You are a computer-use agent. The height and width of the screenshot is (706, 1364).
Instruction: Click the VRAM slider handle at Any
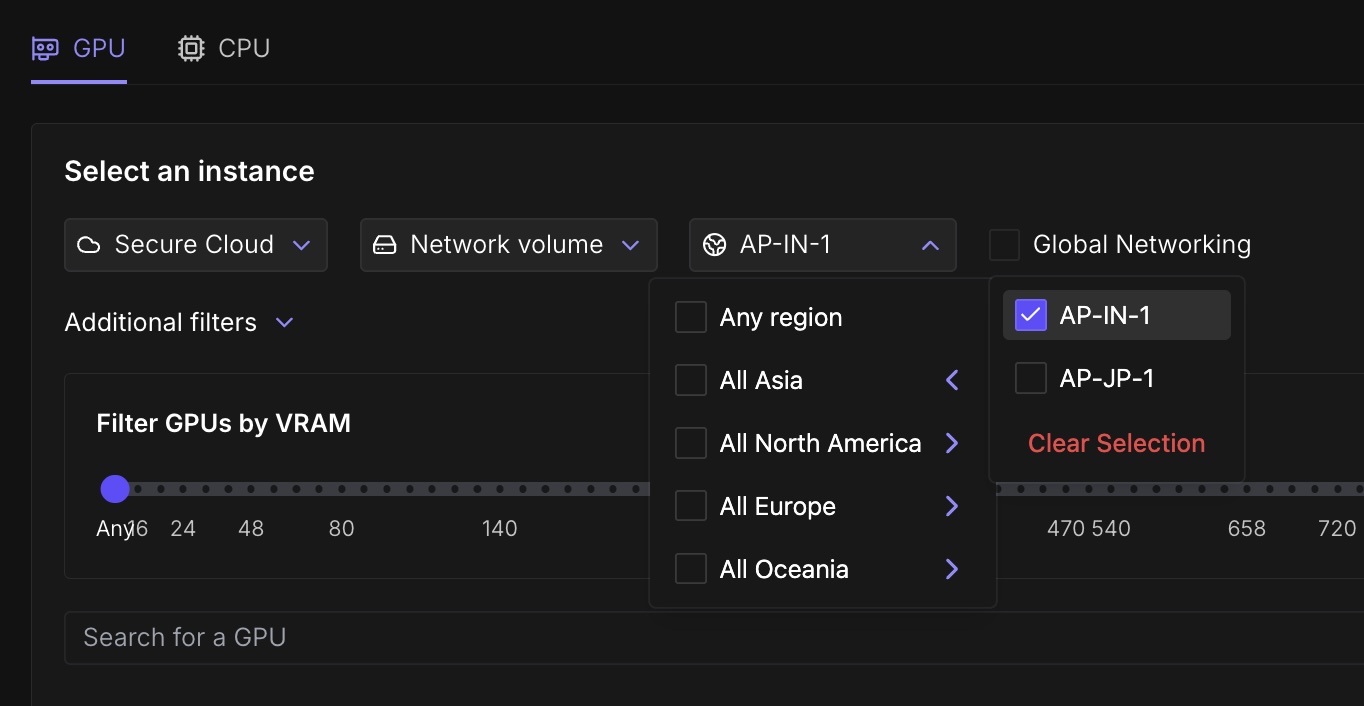click(x=115, y=489)
